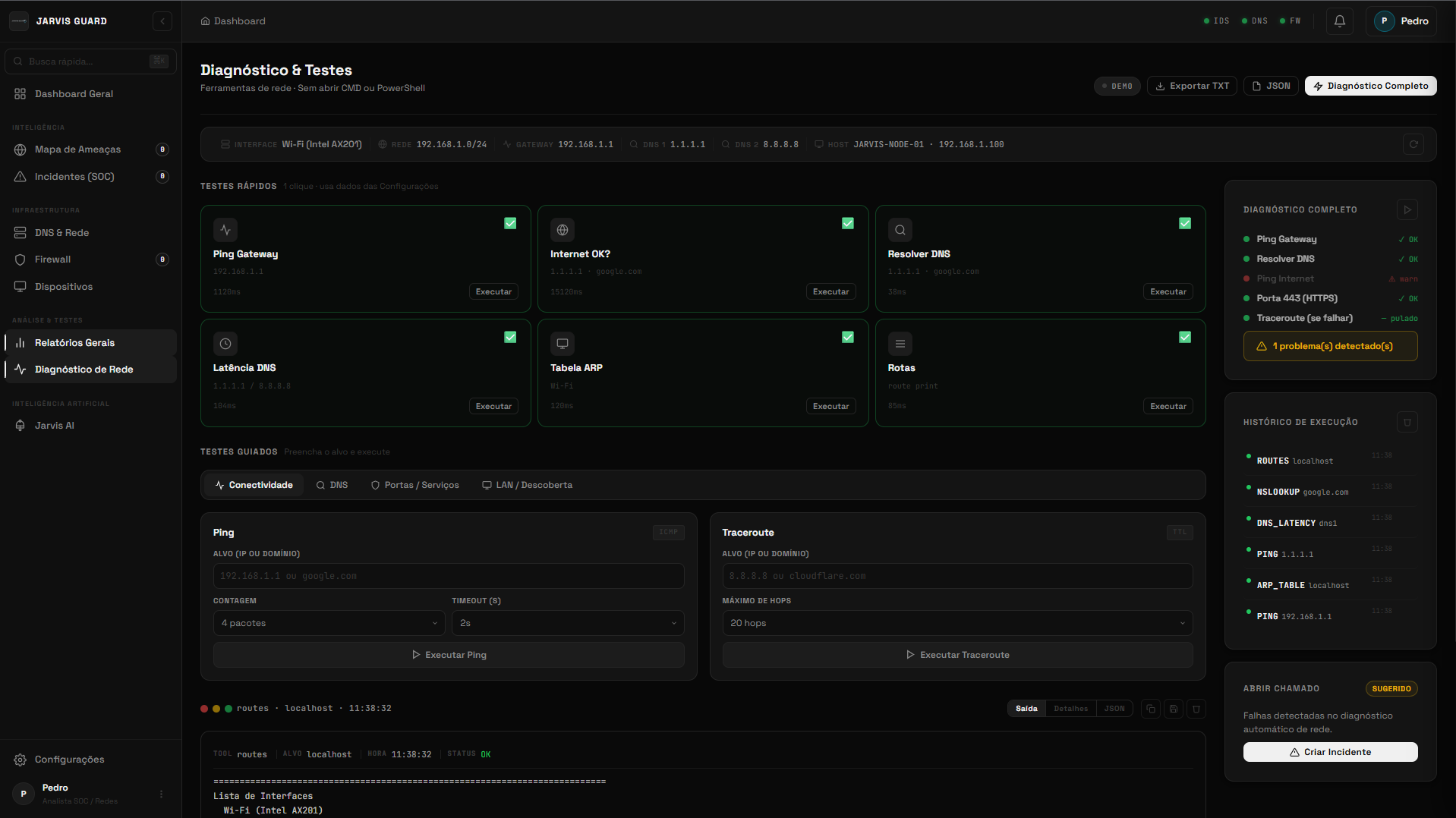Clear execution history trash icon
The image size is (1456, 818).
coord(1407,422)
